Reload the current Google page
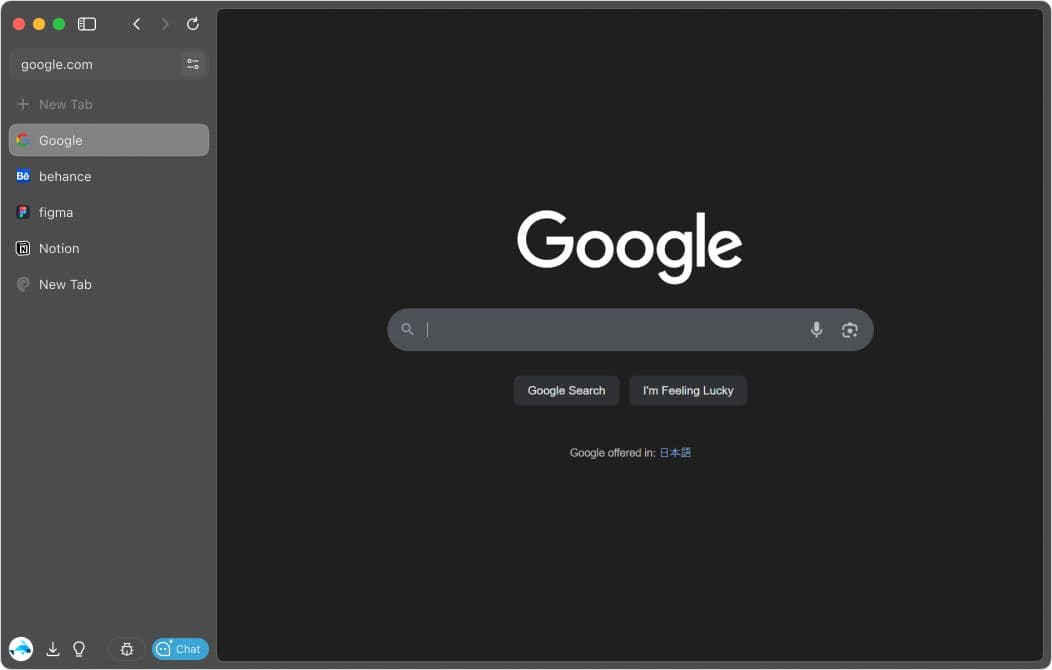The image size is (1052, 670). pos(192,24)
